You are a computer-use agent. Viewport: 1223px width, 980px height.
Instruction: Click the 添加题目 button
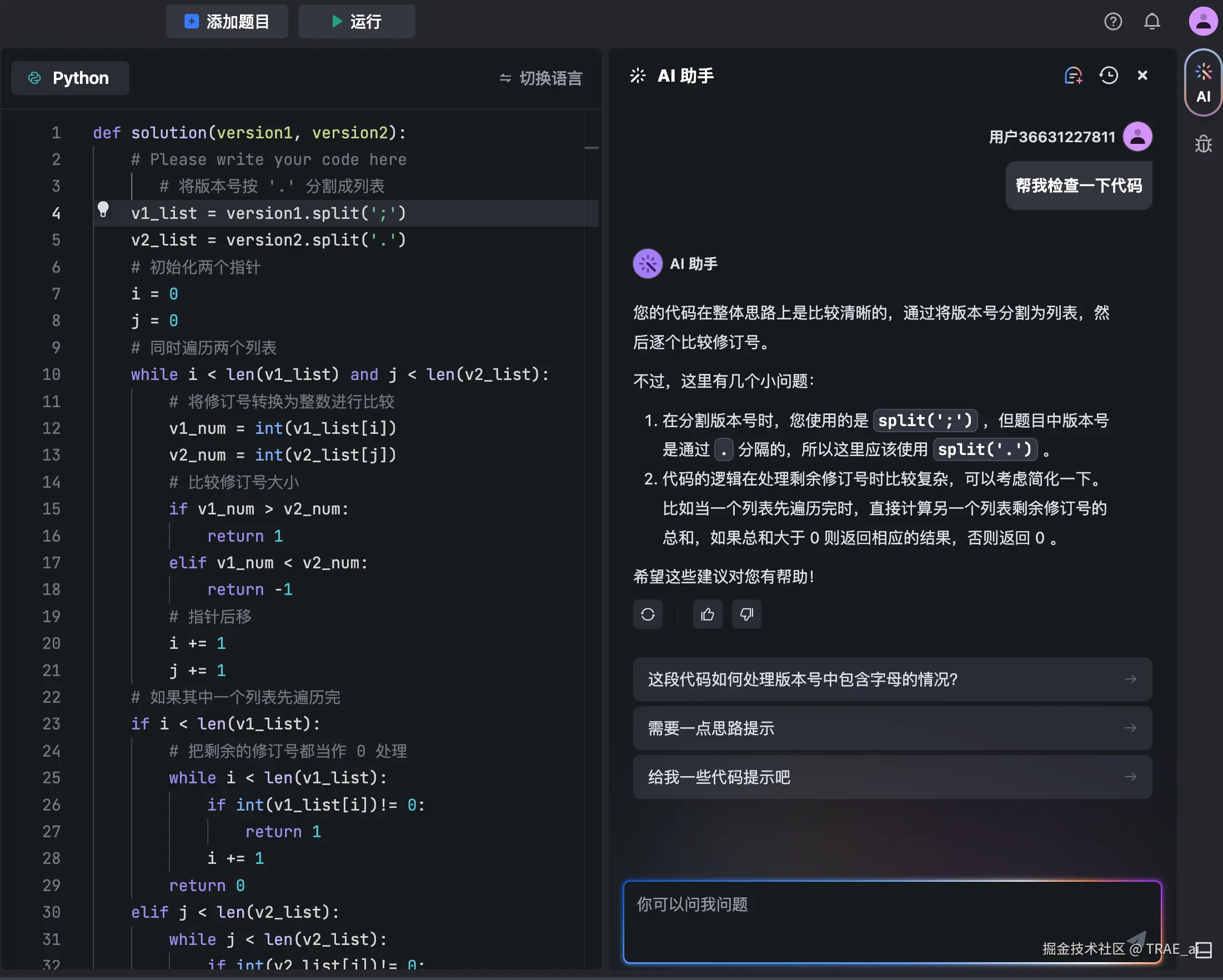[x=227, y=22]
